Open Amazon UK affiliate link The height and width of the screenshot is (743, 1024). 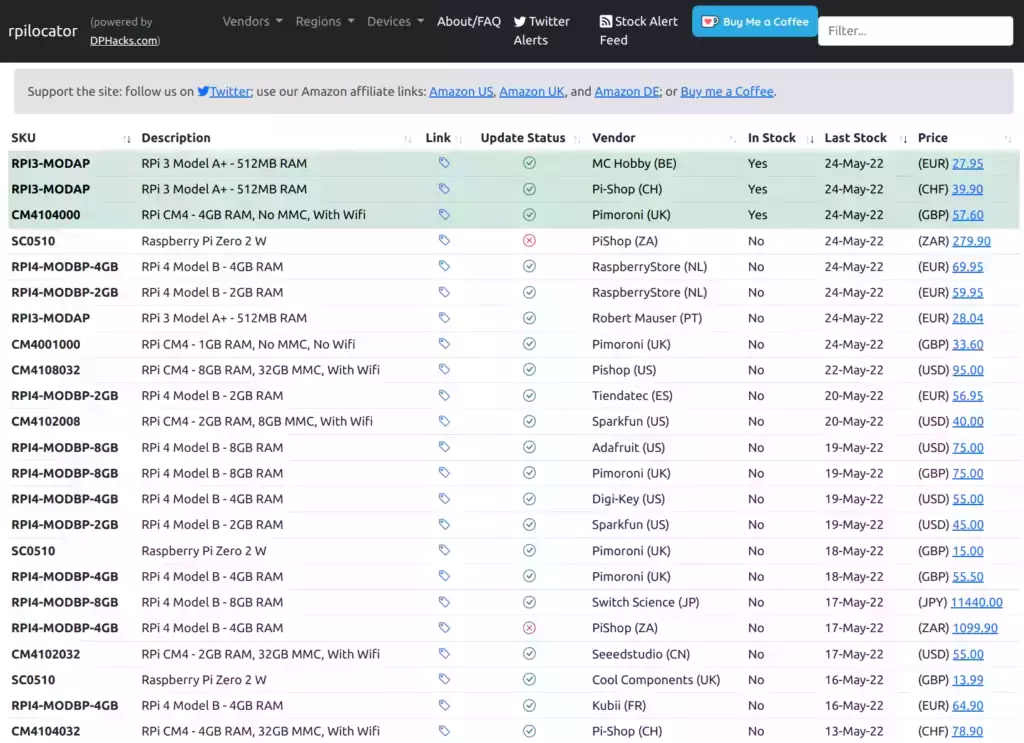tap(532, 91)
